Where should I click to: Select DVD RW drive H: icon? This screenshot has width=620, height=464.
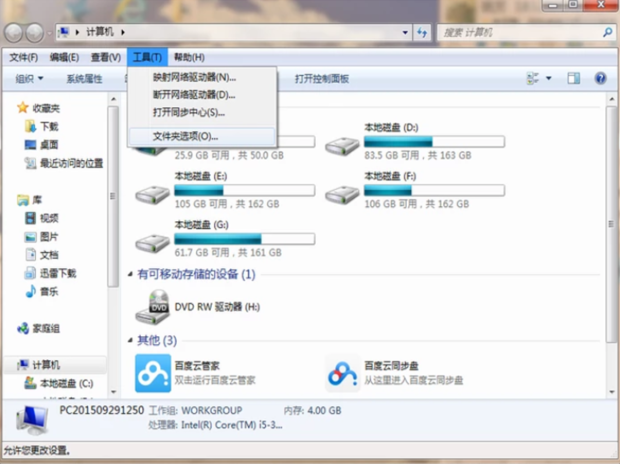coord(153,307)
